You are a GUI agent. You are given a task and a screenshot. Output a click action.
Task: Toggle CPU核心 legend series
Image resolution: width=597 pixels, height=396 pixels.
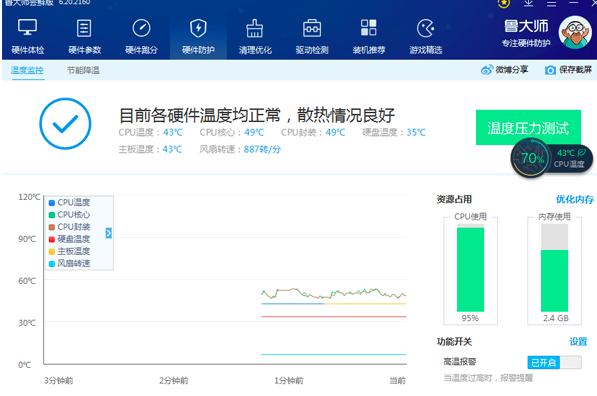tap(69, 215)
